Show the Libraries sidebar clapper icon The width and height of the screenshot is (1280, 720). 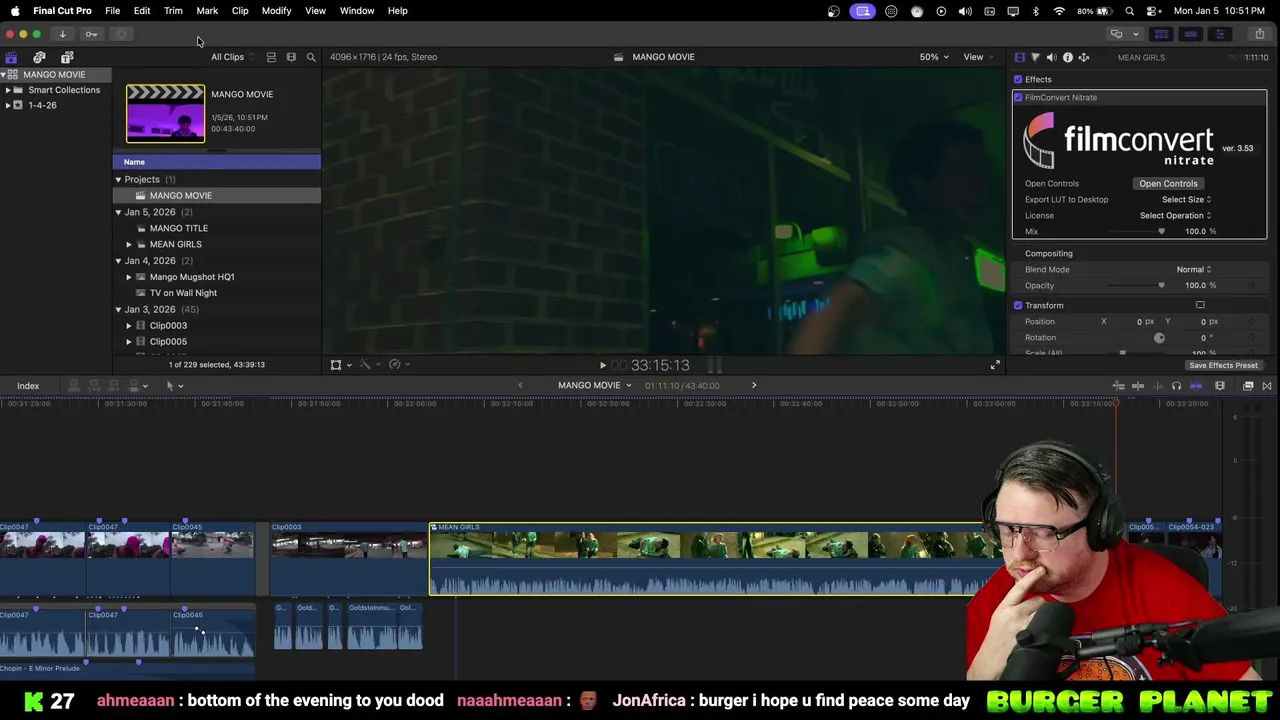tap(11, 57)
